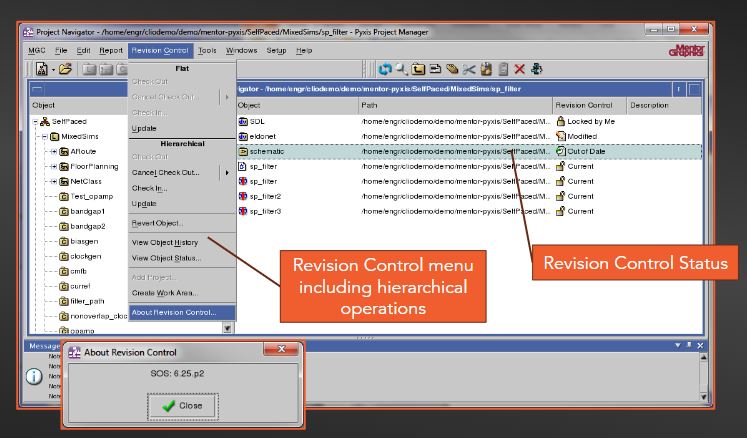The height and width of the screenshot is (438, 747).
Task: Click the Description column header
Action: (x=664, y=105)
